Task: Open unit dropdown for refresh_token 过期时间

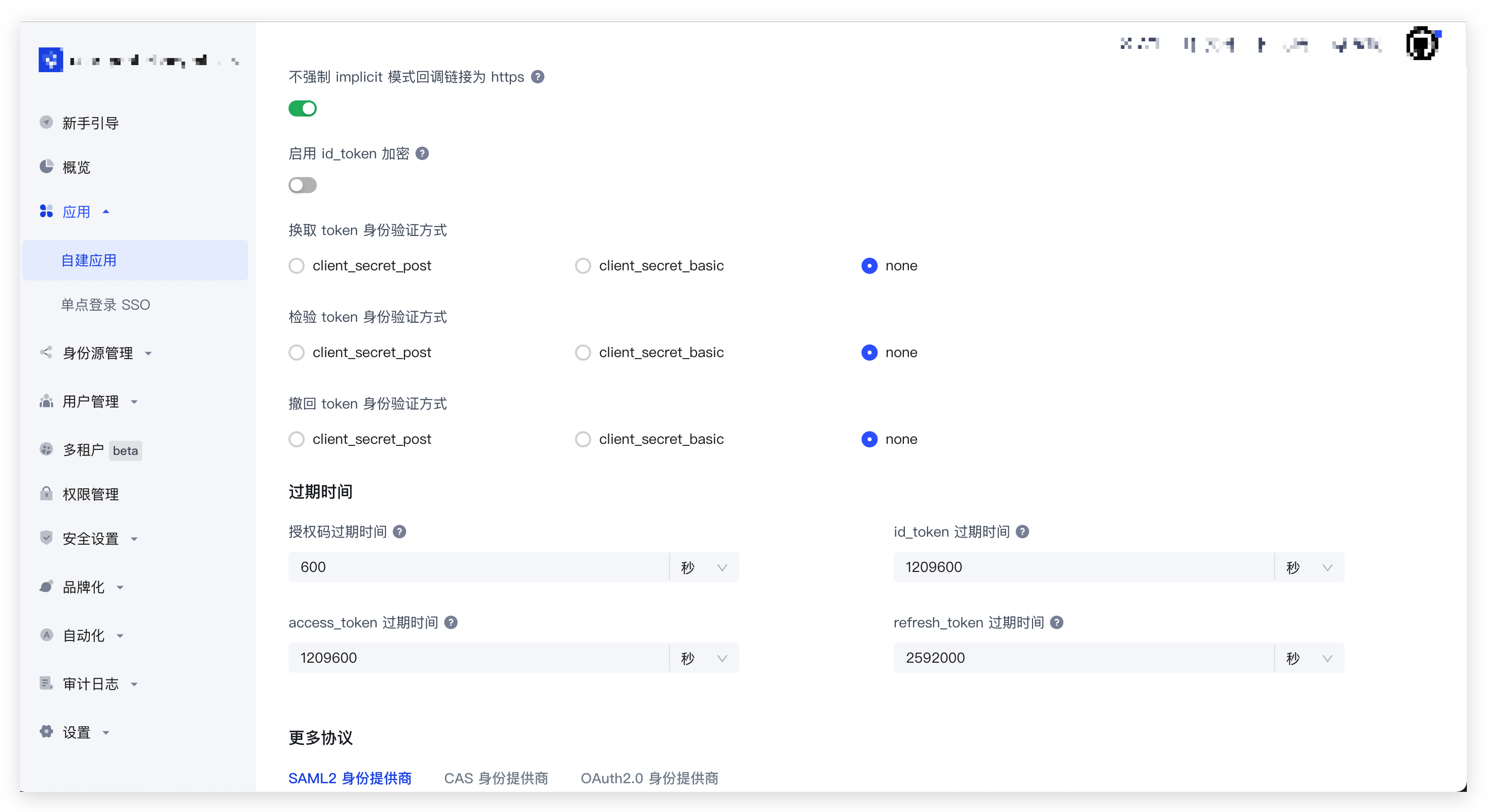Action: [1309, 658]
